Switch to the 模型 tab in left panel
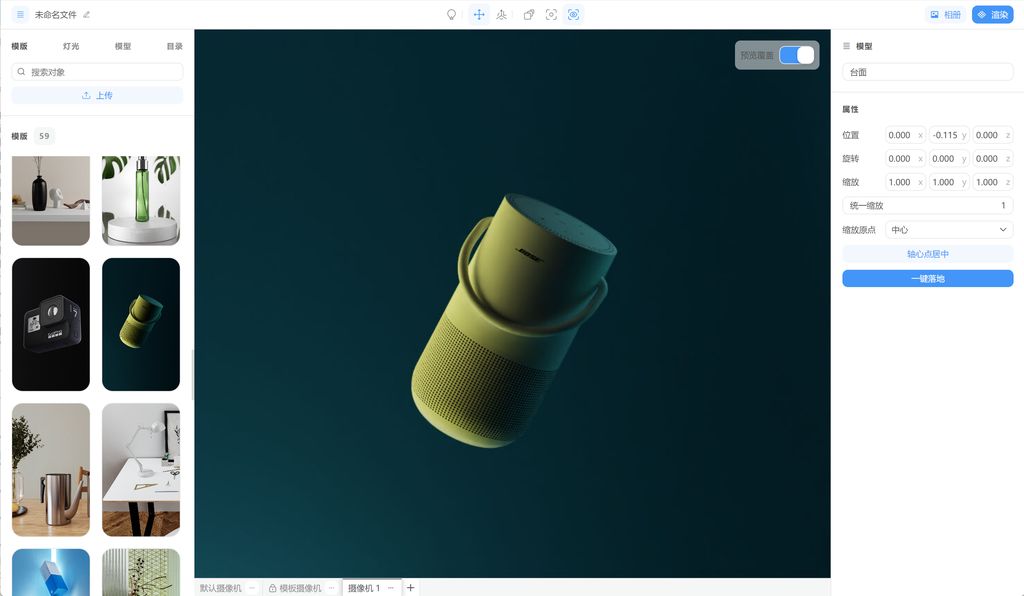This screenshot has height=596, width=1024. 123,46
